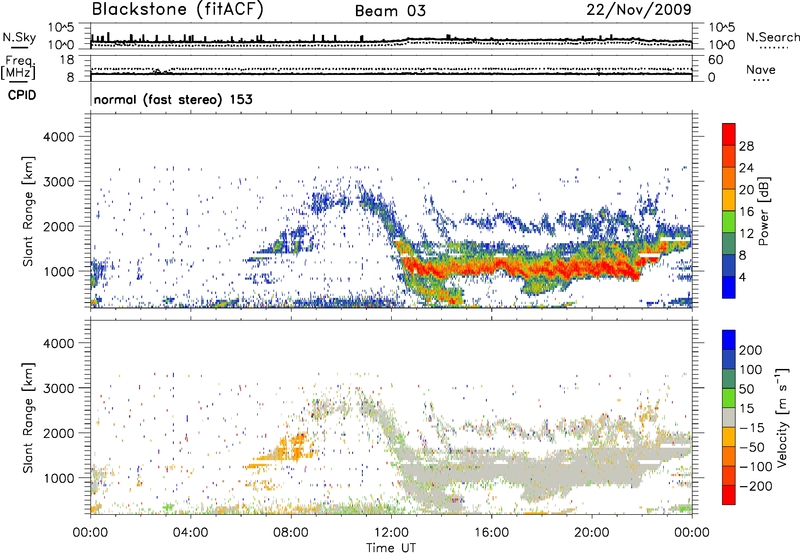Click the 12 label on Power colorbar

pos(746,234)
